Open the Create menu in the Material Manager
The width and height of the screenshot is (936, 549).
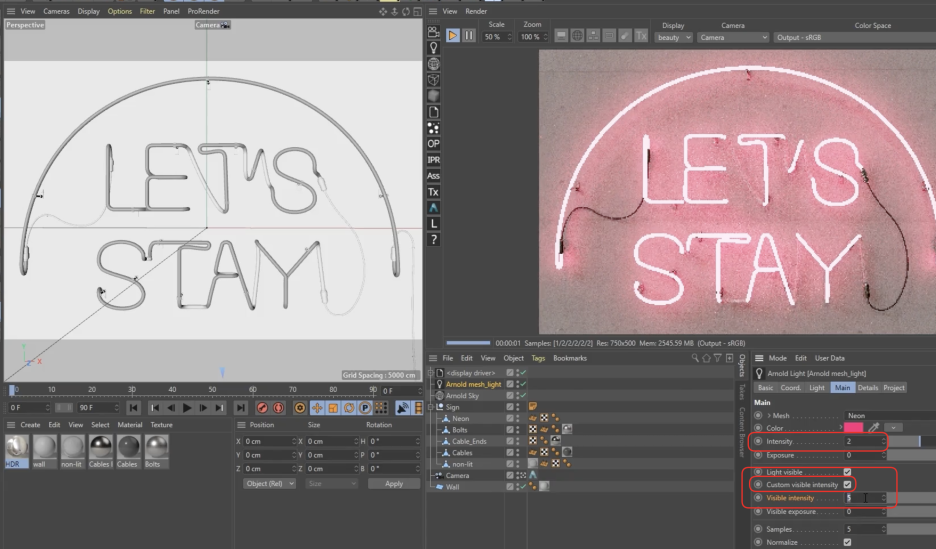click(30, 425)
